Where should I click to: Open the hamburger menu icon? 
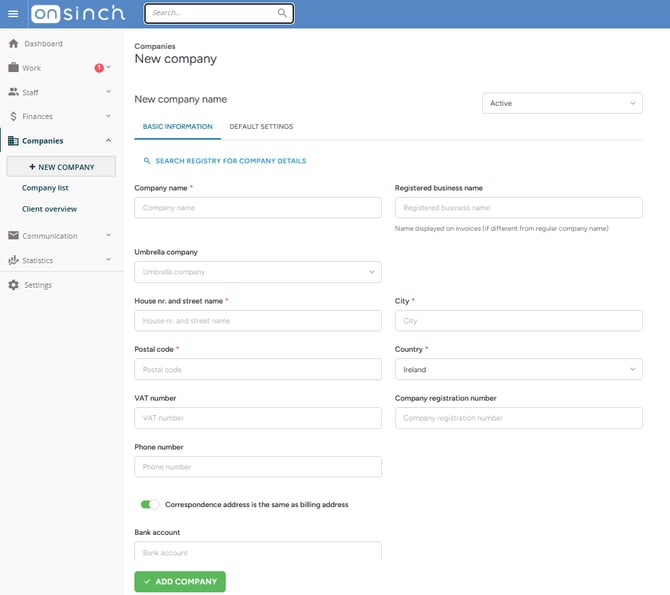click(x=13, y=14)
